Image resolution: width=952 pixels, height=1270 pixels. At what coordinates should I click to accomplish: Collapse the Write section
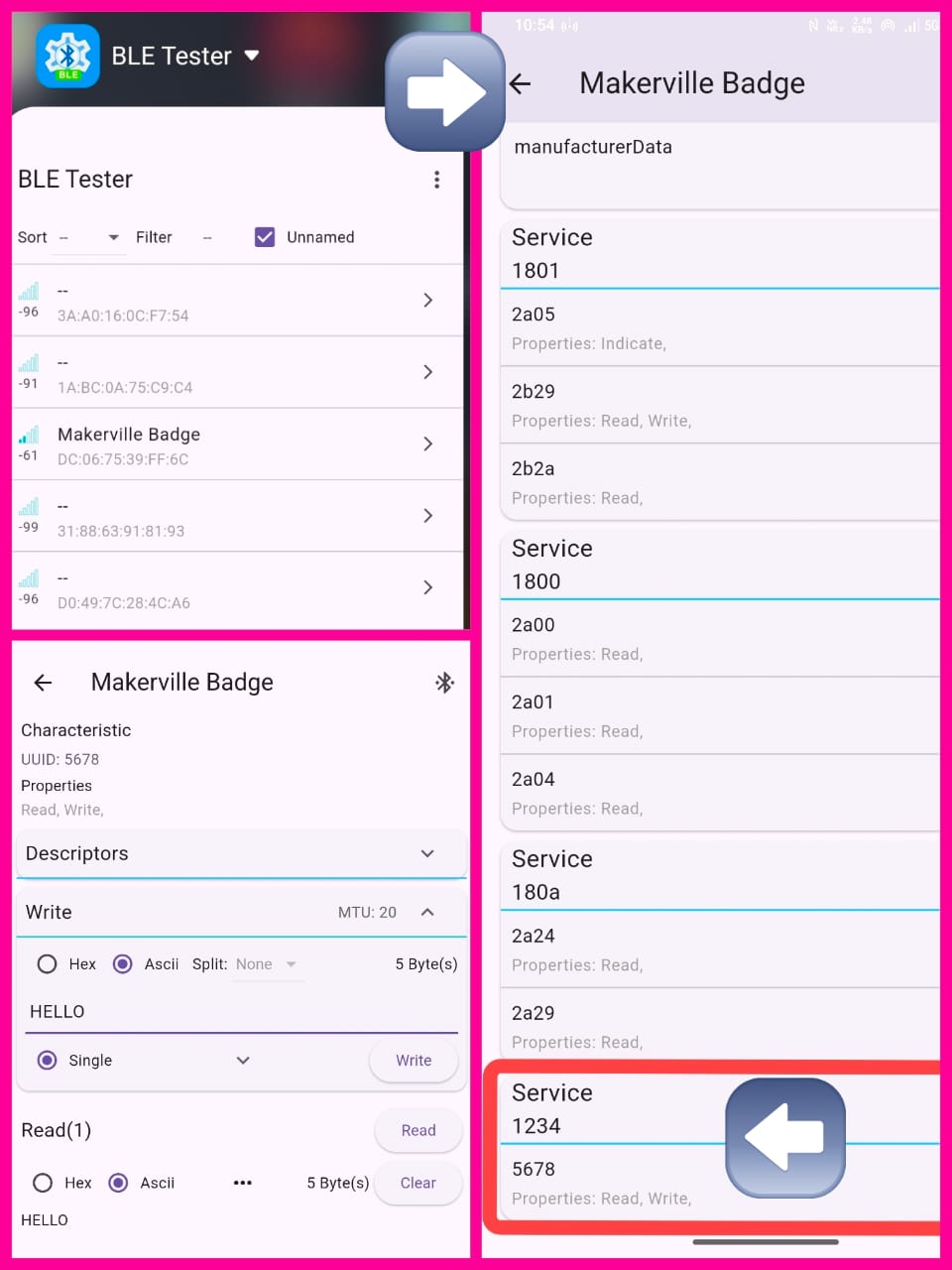pos(427,912)
